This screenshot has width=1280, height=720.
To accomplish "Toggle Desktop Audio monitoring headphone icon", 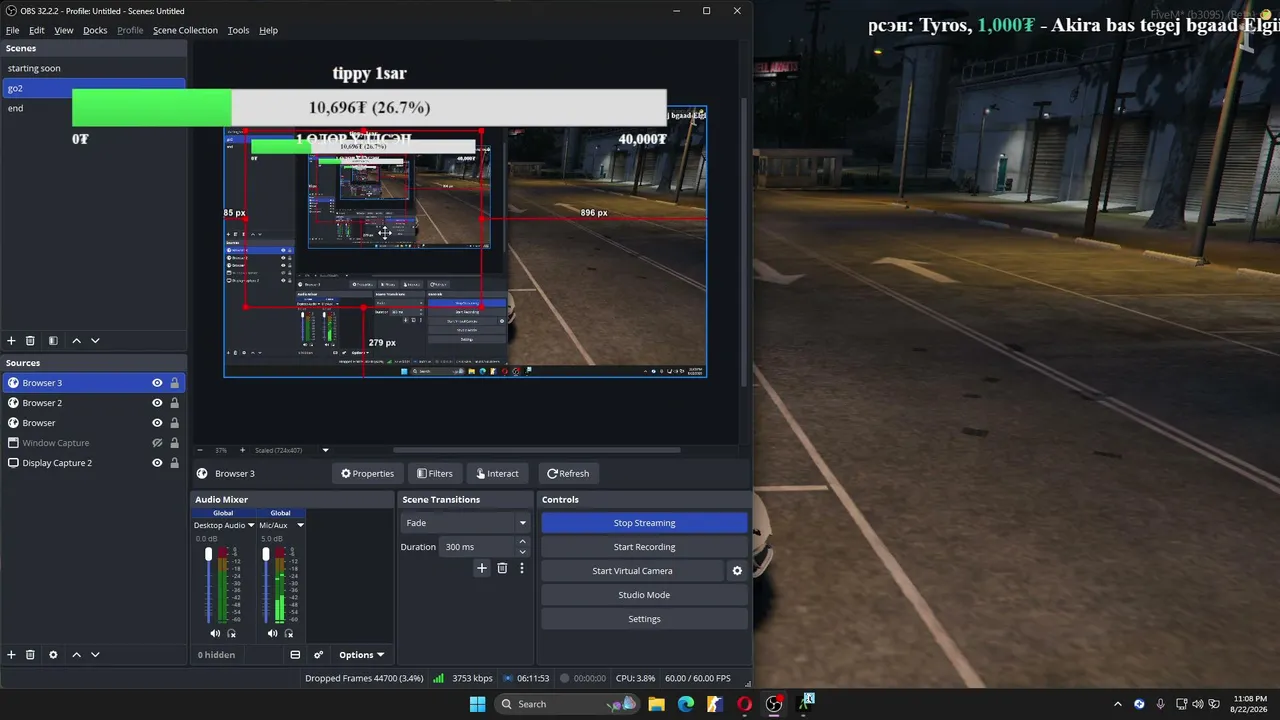I will [232, 633].
